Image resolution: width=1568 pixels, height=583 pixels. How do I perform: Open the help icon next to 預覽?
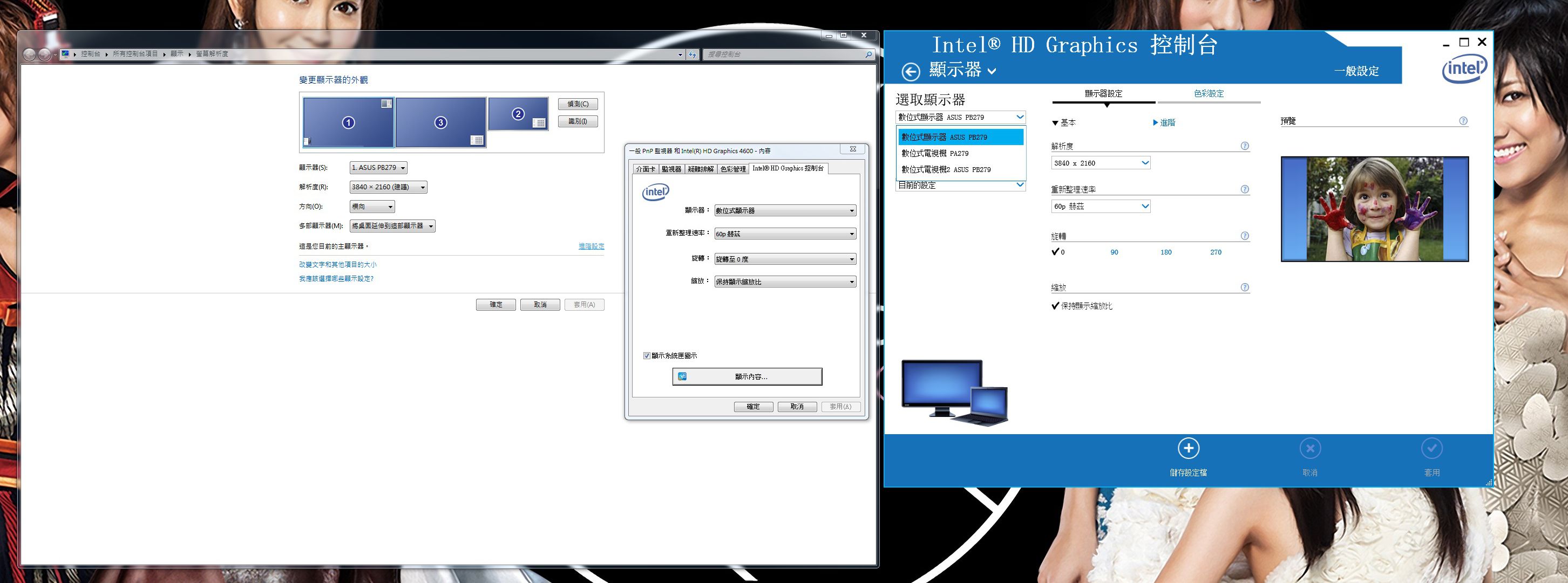(1463, 121)
